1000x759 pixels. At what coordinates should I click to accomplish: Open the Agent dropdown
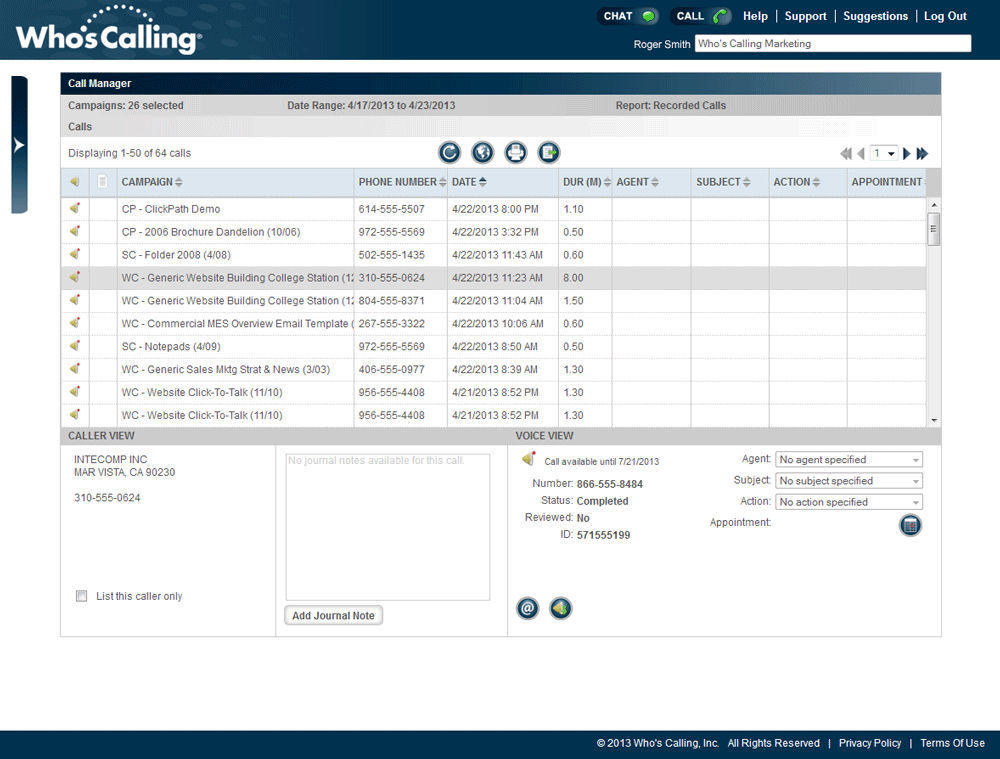click(x=849, y=459)
